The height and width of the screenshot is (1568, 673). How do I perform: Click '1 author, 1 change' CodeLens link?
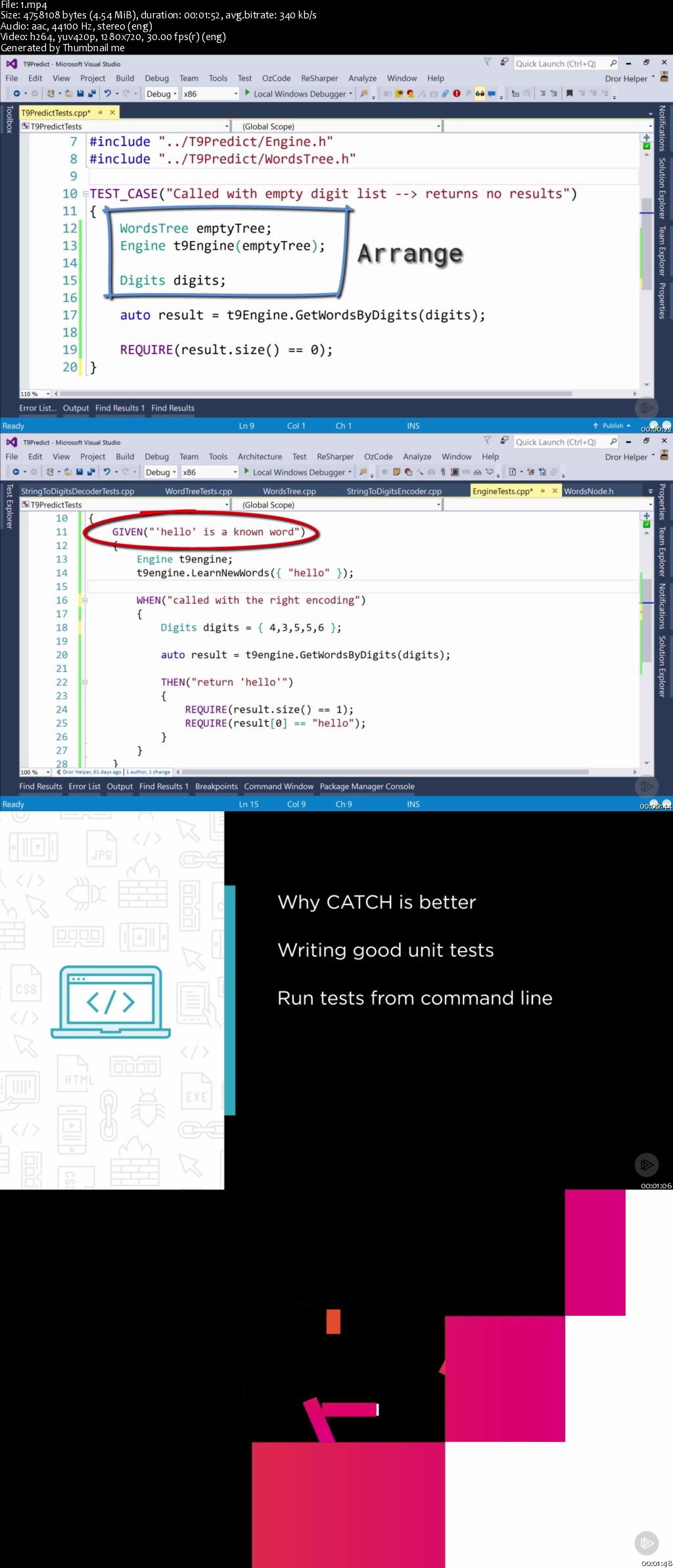[x=148, y=773]
